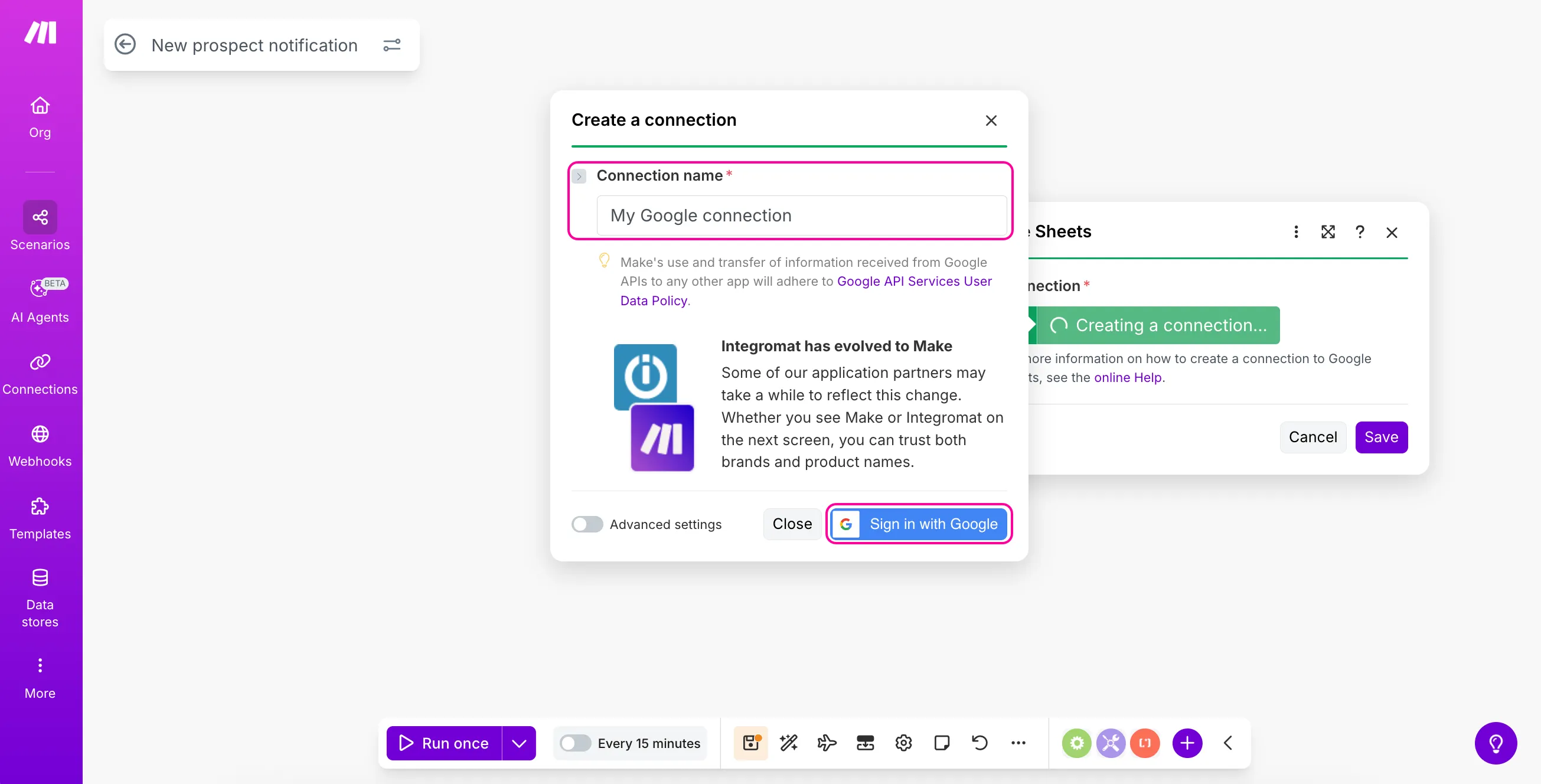
Task: Open help for the Google Sheets module
Action: [1360, 232]
